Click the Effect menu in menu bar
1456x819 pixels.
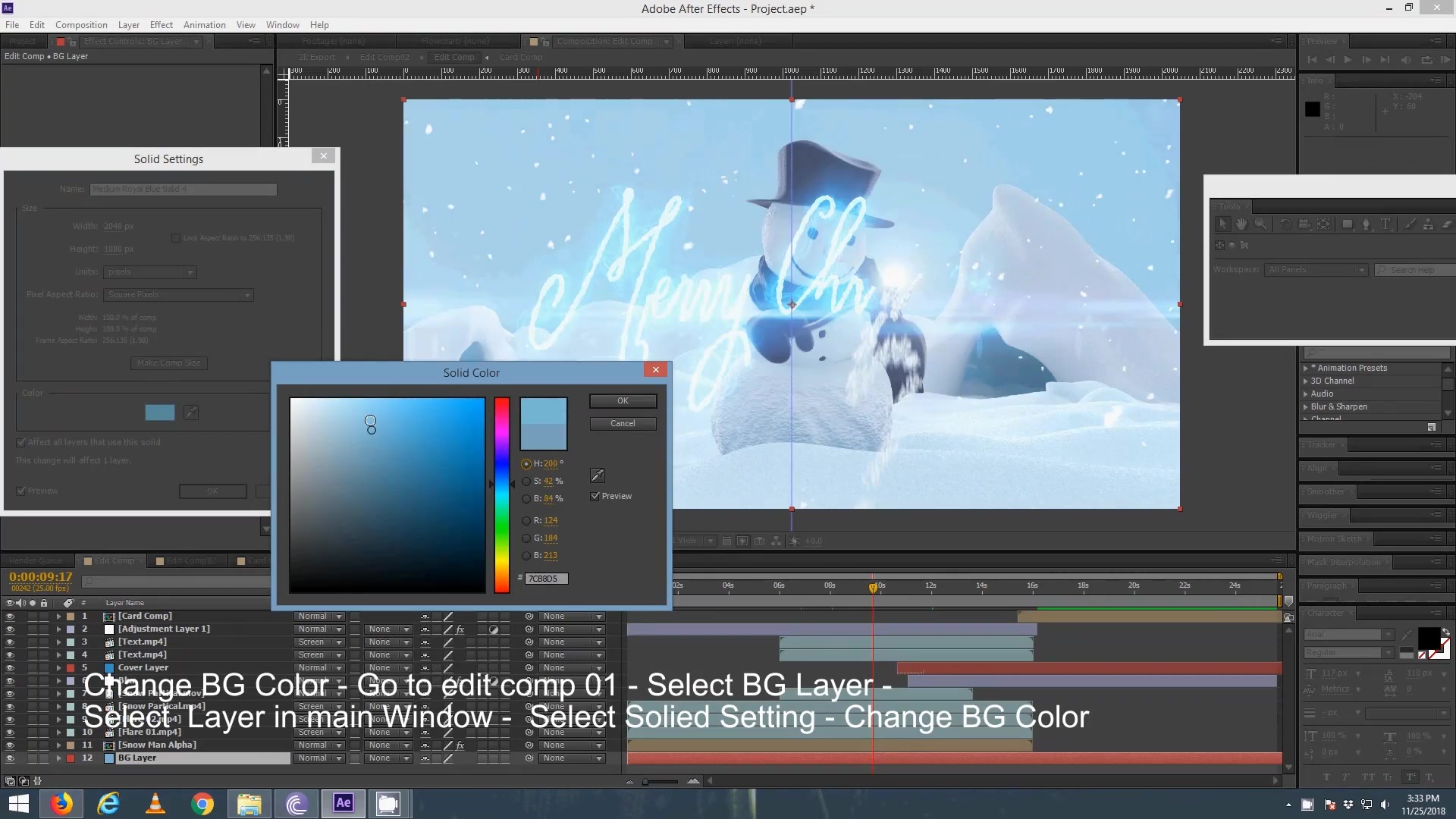(161, 24)
